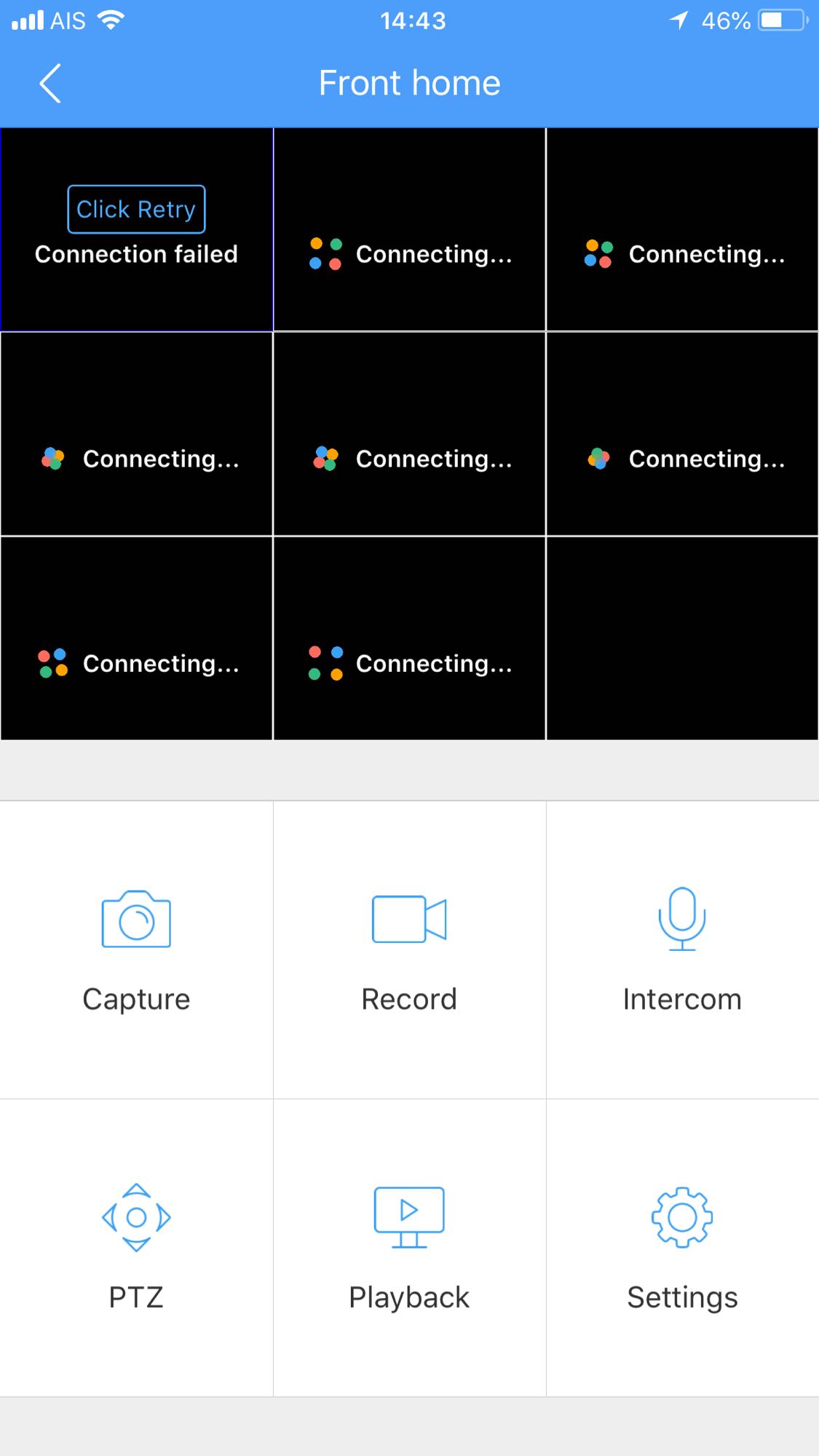Start recording with the Record camcorder icon
The image size is (819, 1456).
point(409,919)
